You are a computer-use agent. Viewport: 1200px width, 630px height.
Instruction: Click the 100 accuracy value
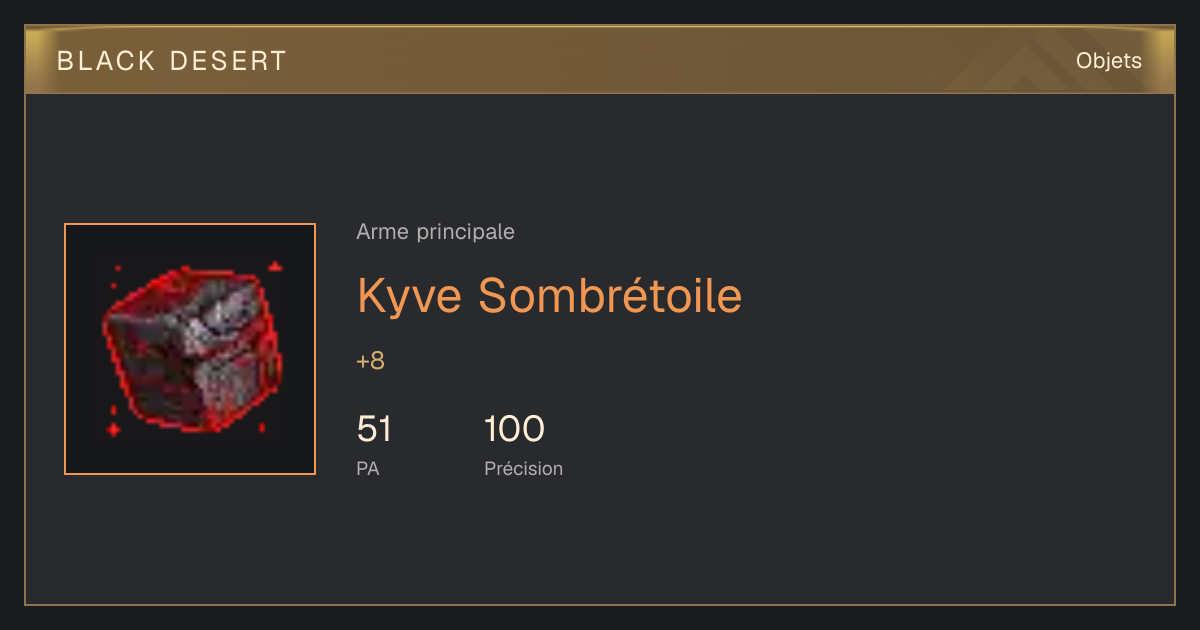pyautogui.click(x=514, y=429)
